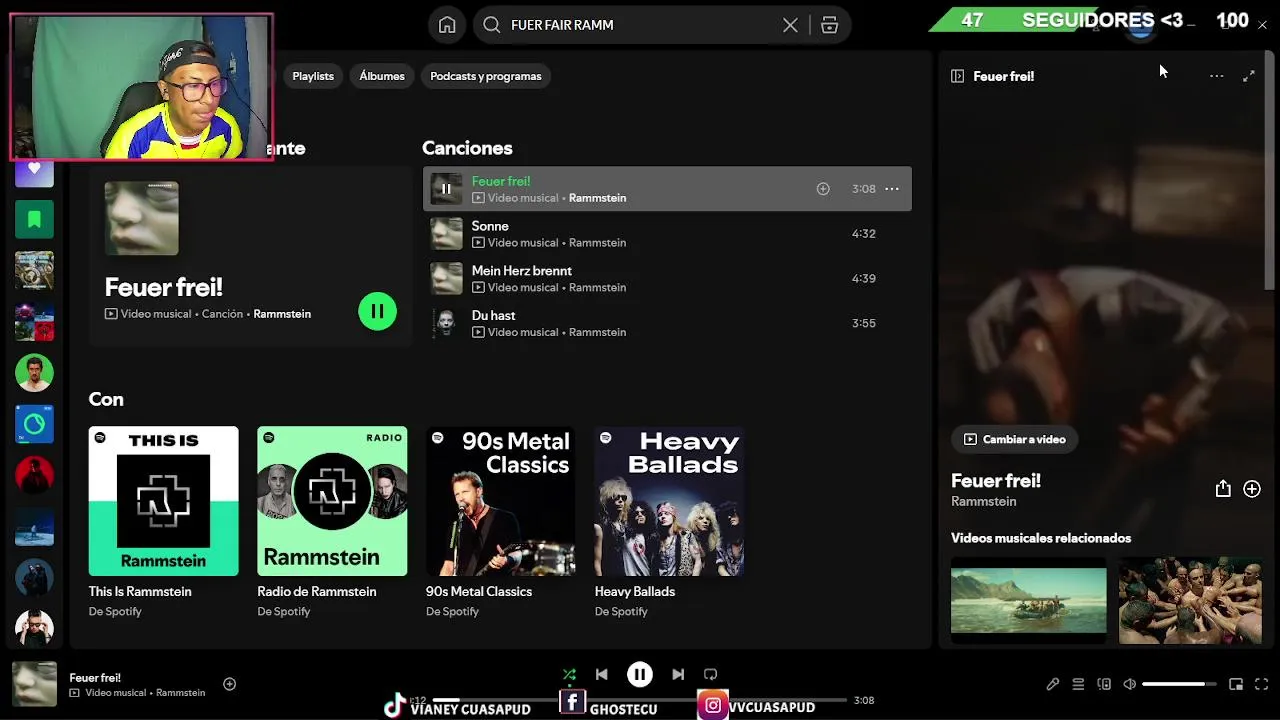Screen dimensions: 1280x720
Task: Open Rammstein artist link on Sonne row
Action: click(x=597, y=243)
